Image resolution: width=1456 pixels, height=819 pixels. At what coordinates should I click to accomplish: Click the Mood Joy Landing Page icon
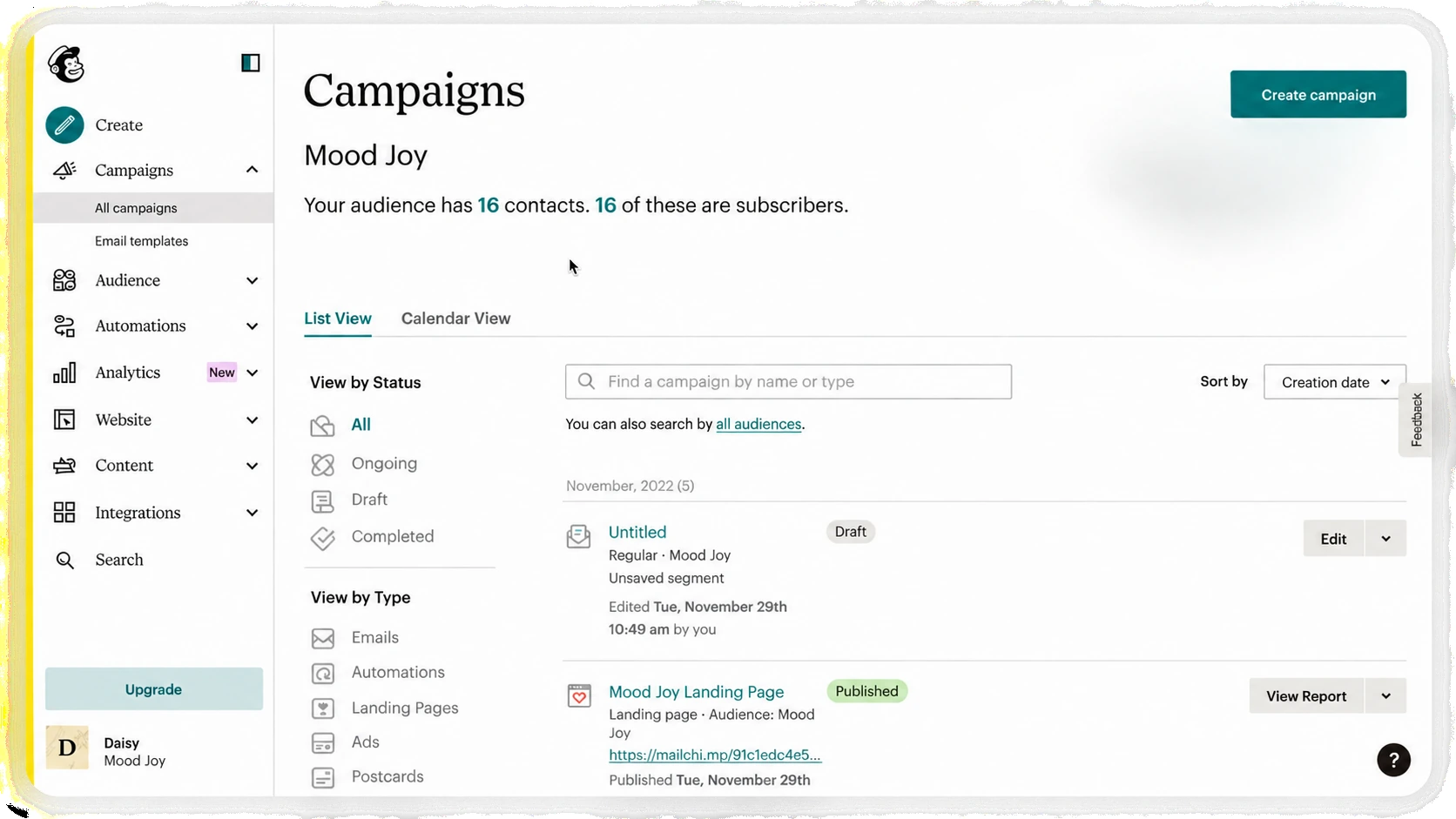pos(579,695)
